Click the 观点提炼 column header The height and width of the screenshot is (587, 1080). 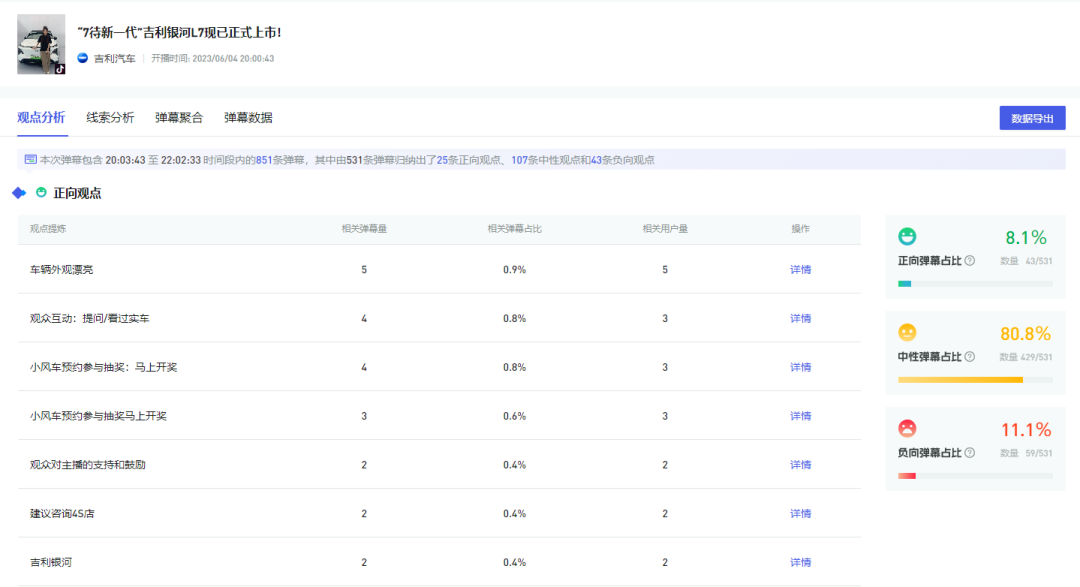[x=48, y=229]
